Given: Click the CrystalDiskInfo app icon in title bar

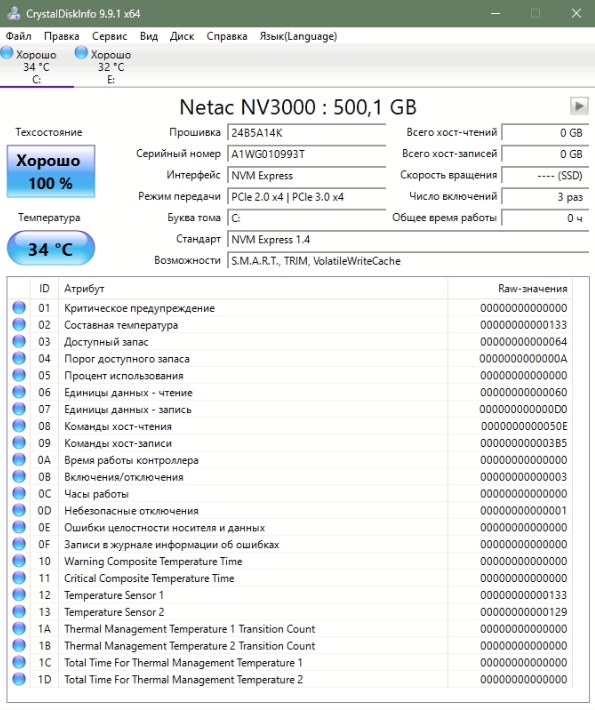Looking at the screenshot, I should click(14, 13).
